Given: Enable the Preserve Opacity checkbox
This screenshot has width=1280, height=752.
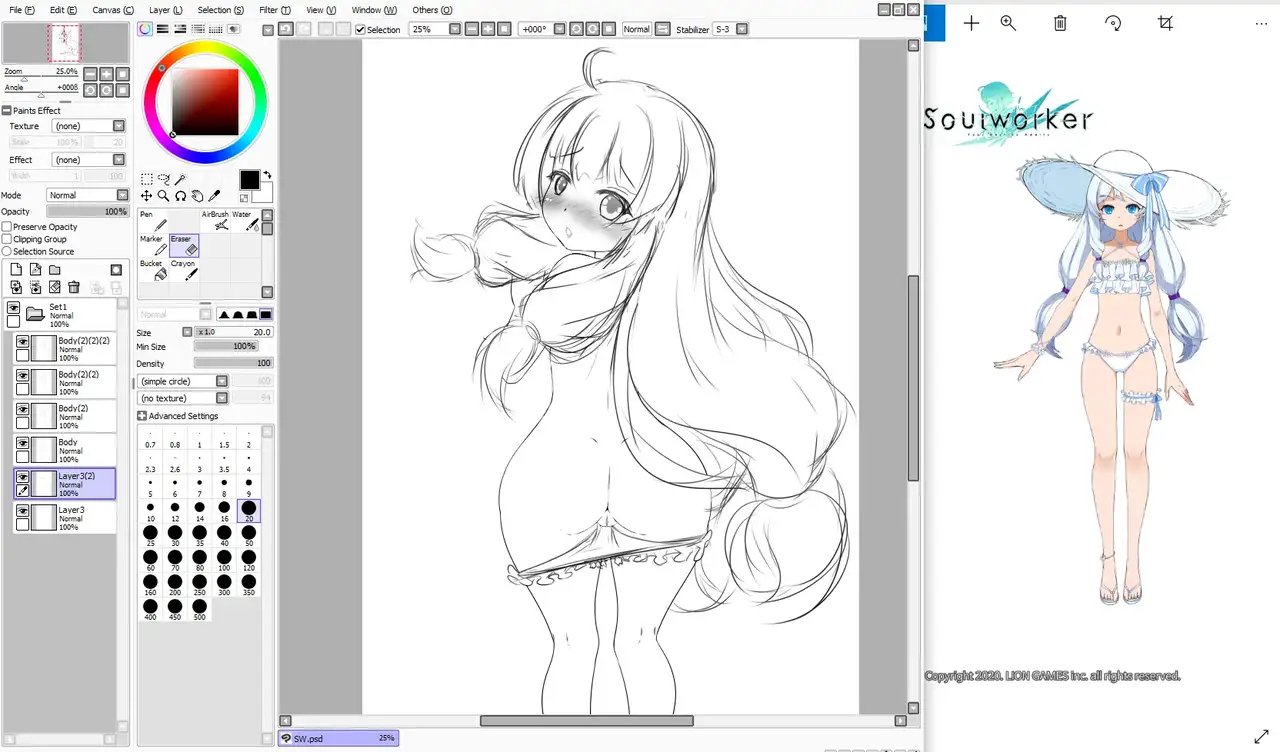Looking at the screenshot, I should [x=7, y=227].
